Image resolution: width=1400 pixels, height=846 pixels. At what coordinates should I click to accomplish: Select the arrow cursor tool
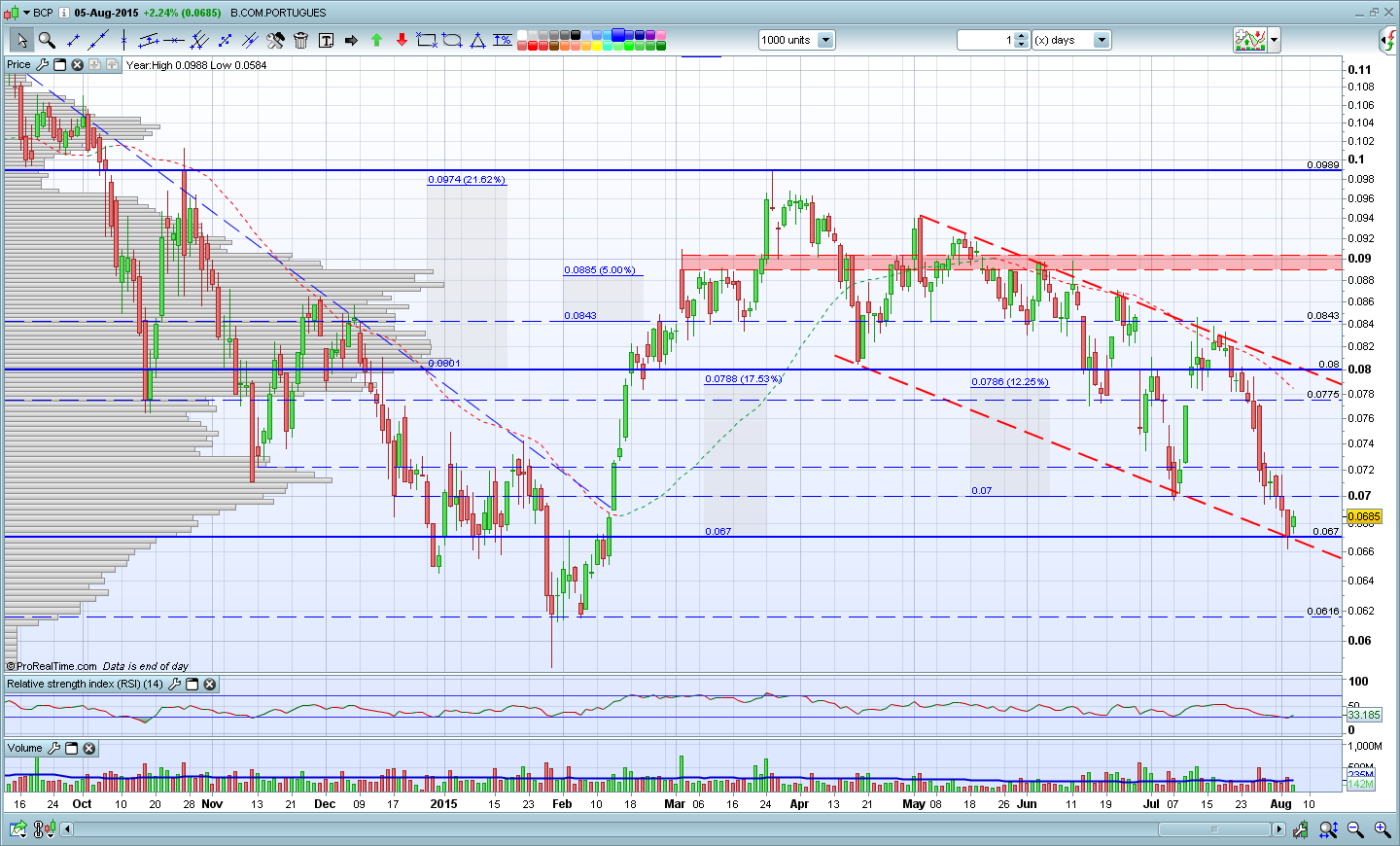click(x=21, y=40)
